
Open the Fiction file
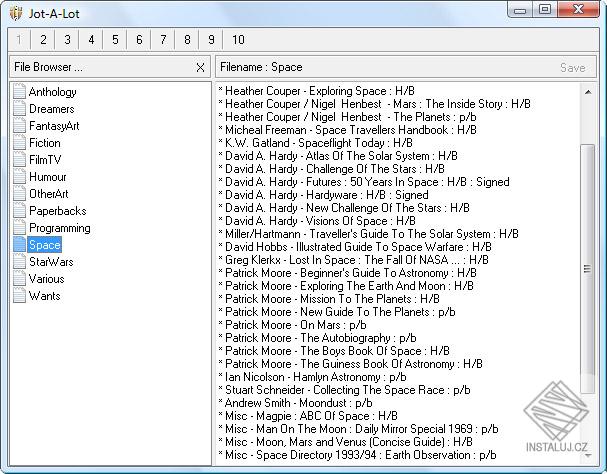point(45,143)
